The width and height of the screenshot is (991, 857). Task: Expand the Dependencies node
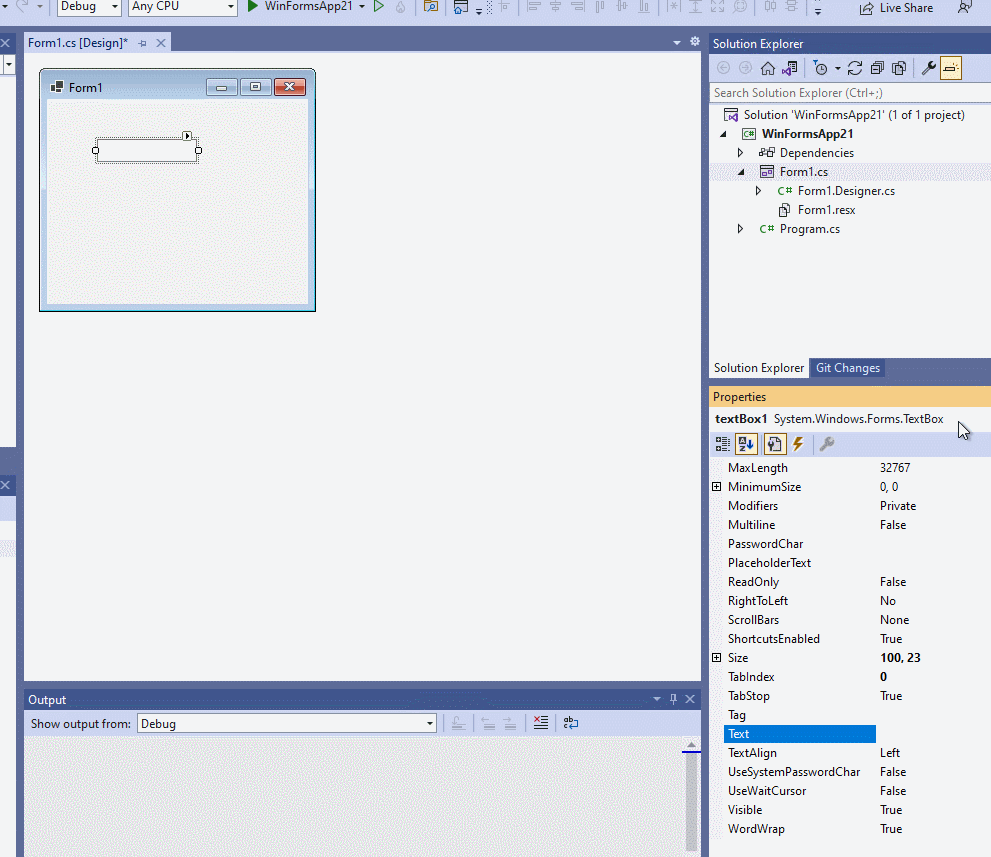(x=740, y=152)
